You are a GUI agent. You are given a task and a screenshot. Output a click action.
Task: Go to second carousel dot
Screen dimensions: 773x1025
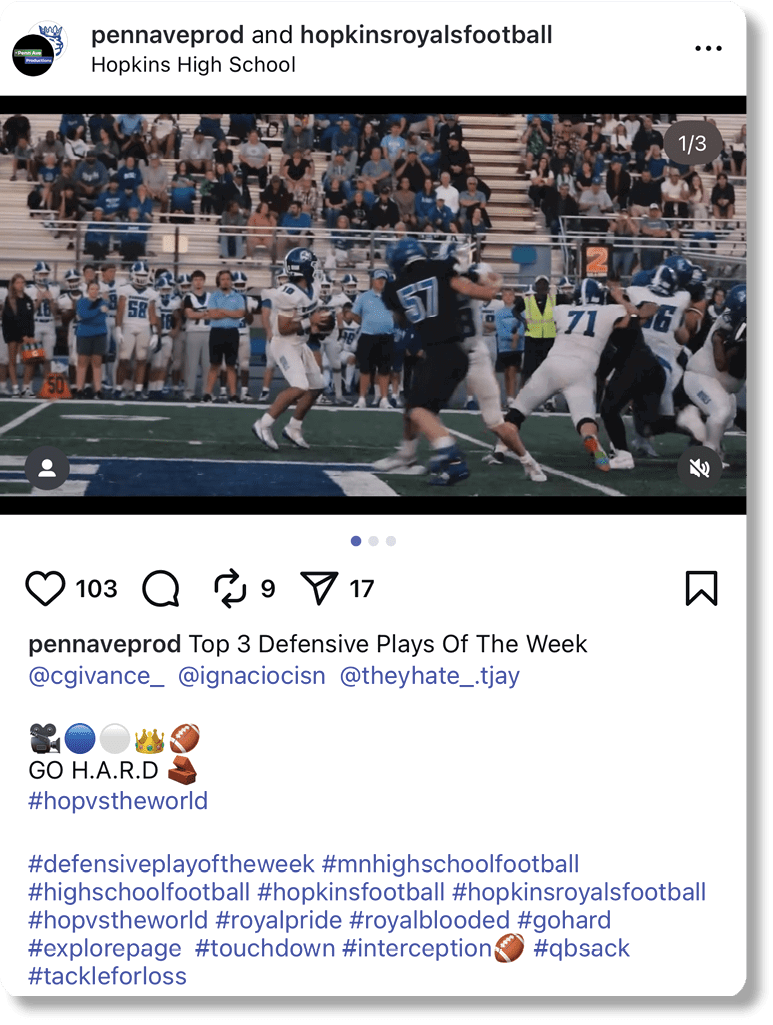373,541
